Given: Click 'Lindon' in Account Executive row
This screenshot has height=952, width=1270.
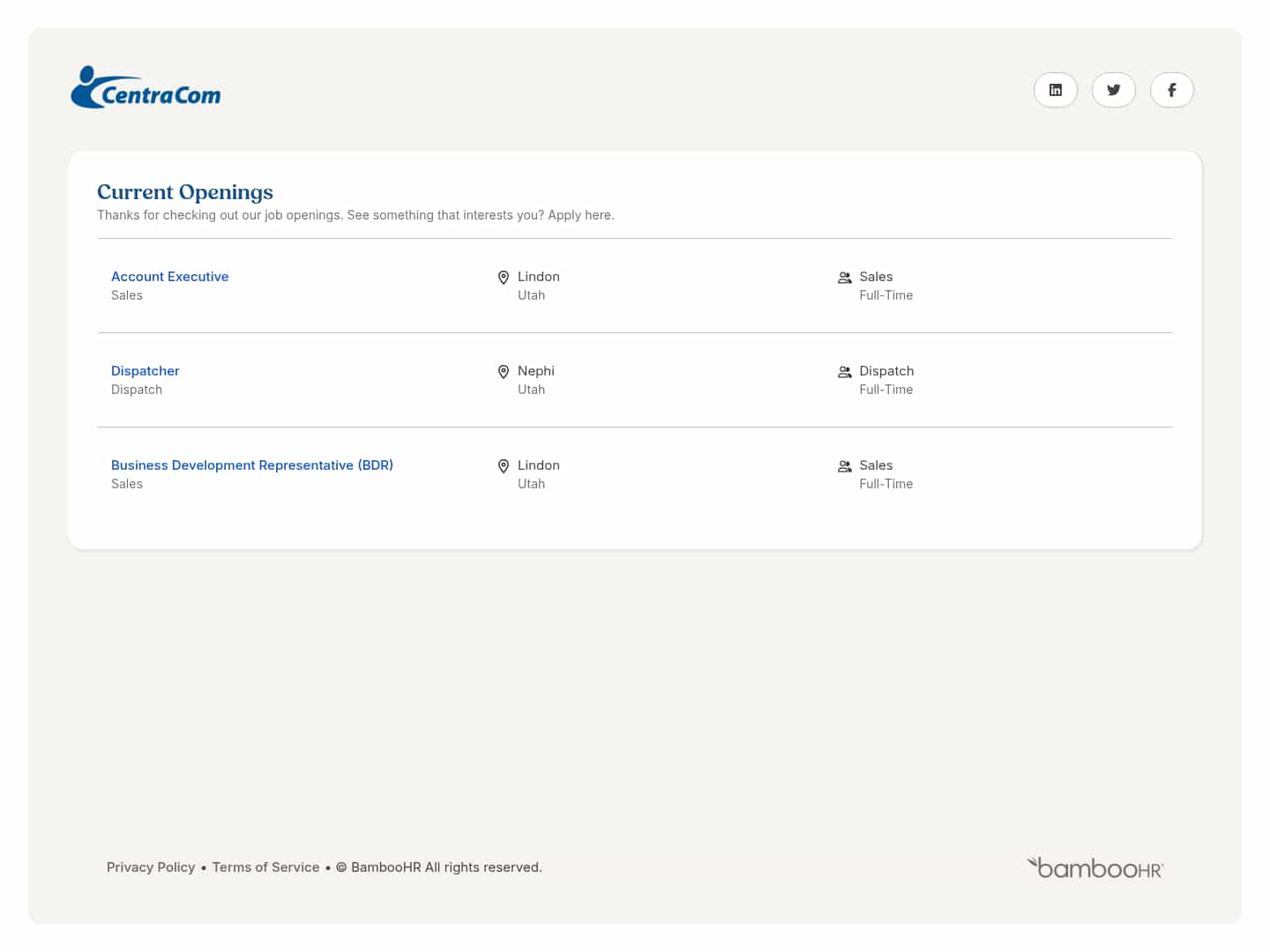Looking at the screenshot, I should 539,277.
